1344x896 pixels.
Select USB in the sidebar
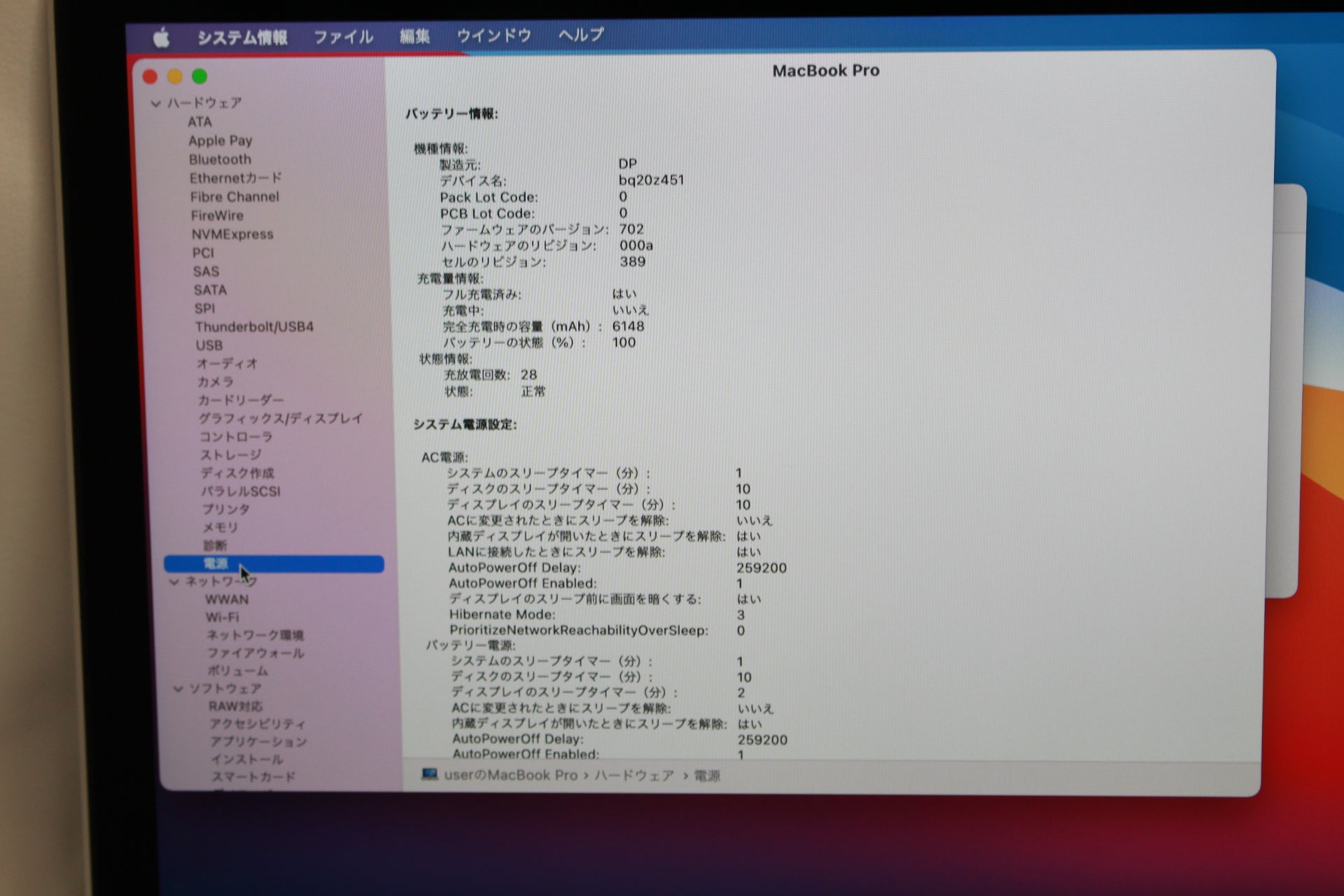pyautogui.click(x=209, y=345)
